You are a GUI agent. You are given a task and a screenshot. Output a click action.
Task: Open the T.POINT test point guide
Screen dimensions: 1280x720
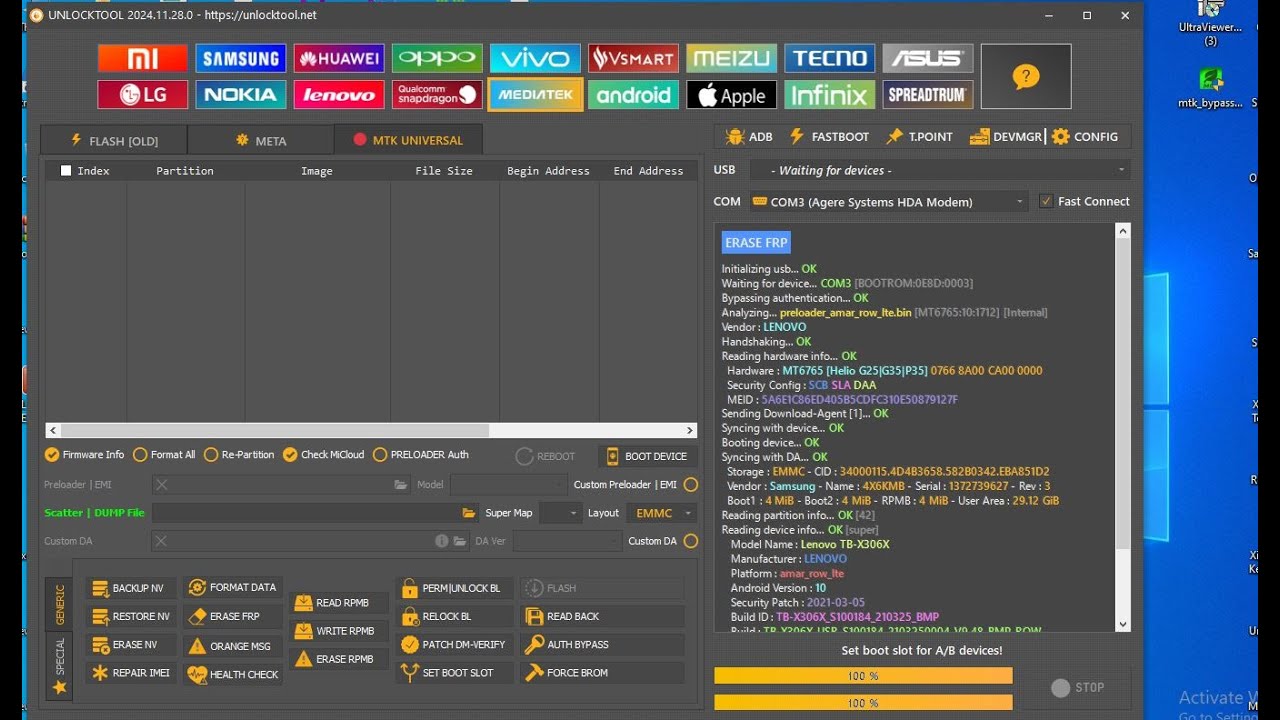pos(919,137)
